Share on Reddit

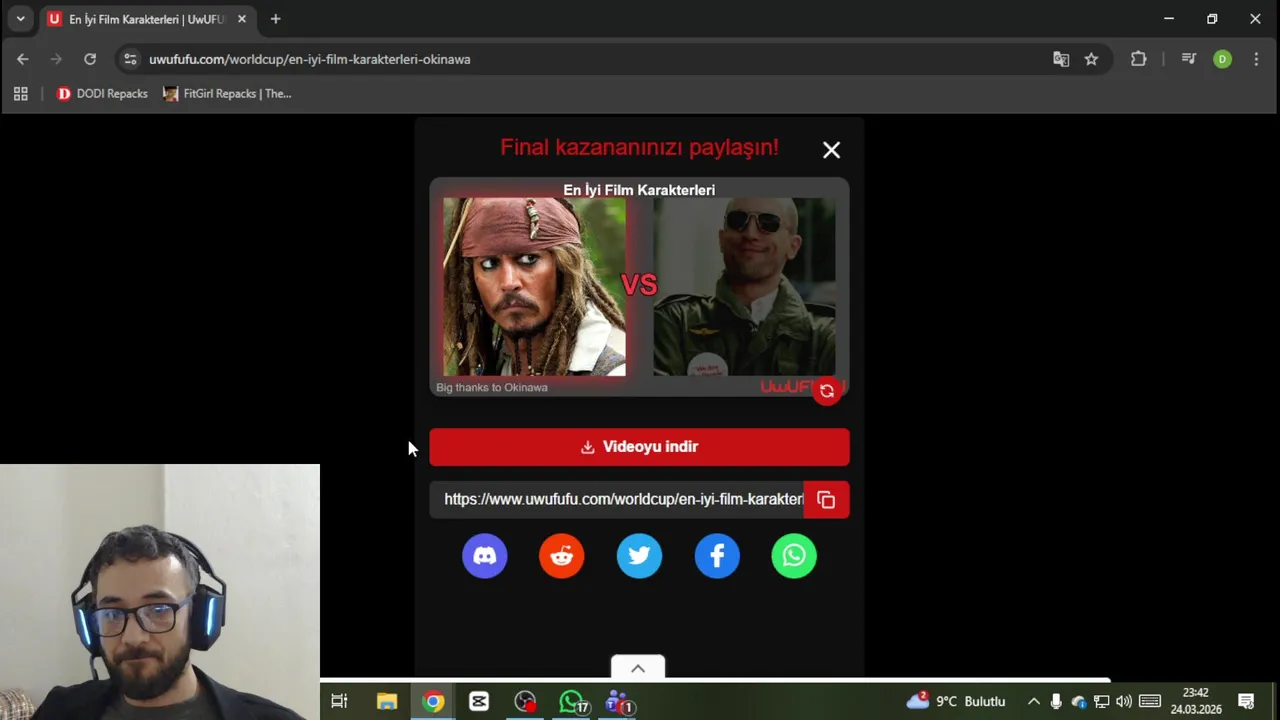(x=562, y=556)
